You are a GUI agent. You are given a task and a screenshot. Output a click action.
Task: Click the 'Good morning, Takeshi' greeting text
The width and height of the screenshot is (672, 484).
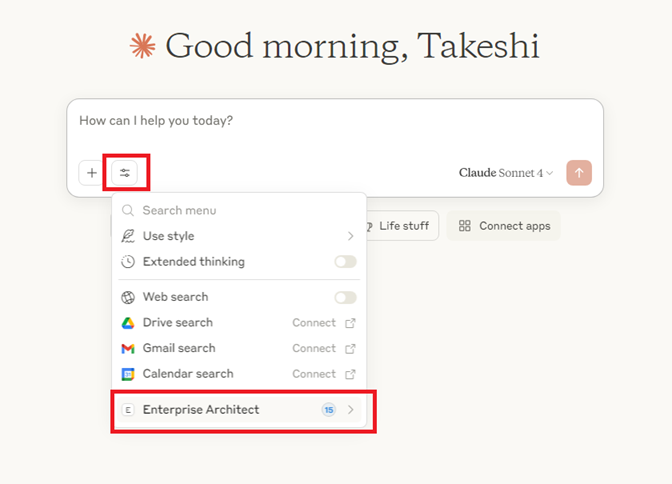(x=352, y=46)
